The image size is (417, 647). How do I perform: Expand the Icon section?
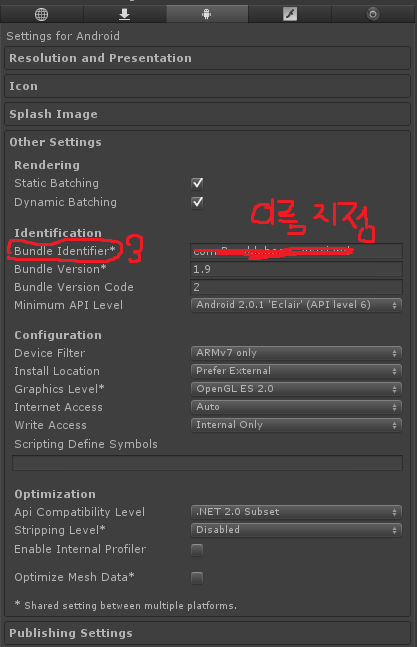pos(207,86)
